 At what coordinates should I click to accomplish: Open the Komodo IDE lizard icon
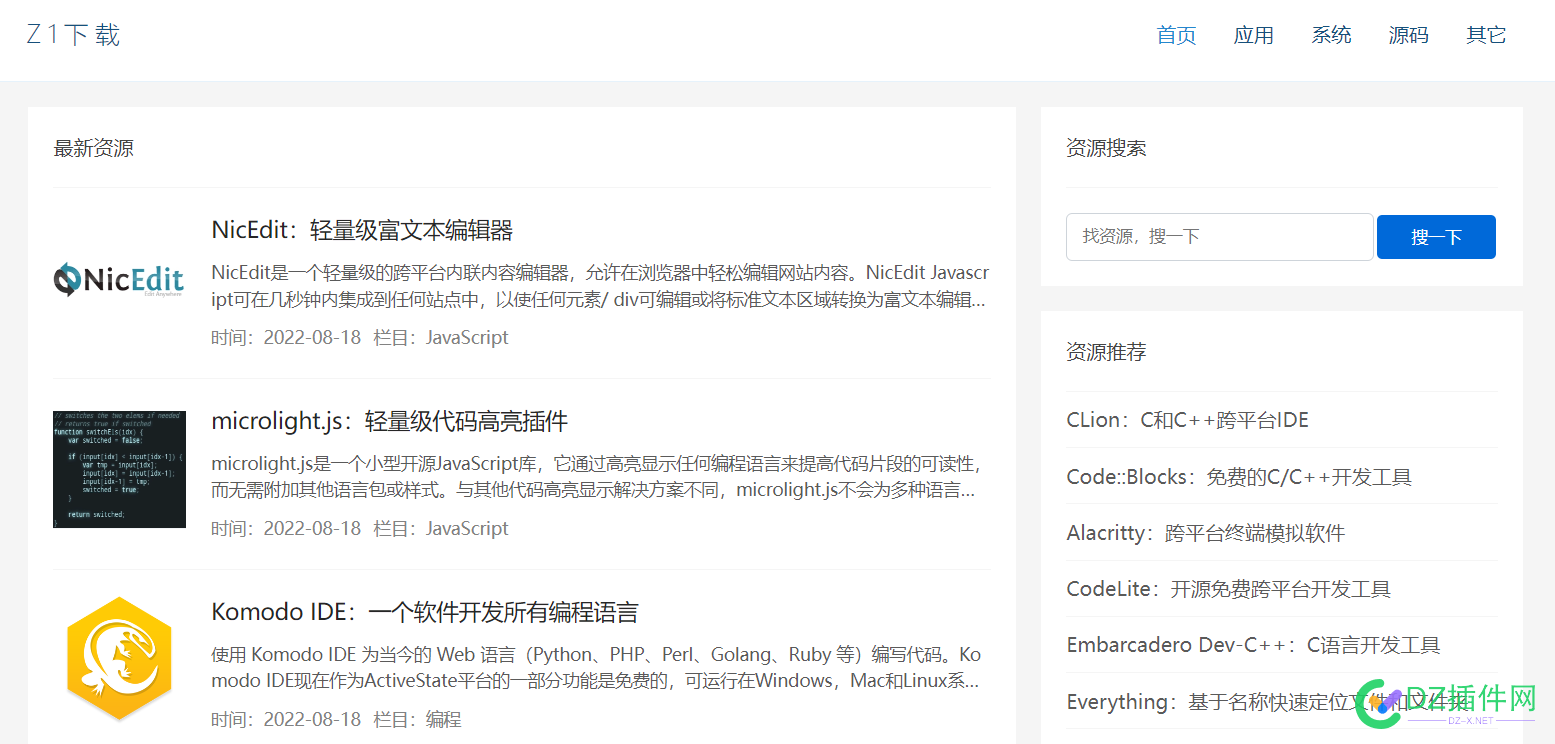click(119, 660)
